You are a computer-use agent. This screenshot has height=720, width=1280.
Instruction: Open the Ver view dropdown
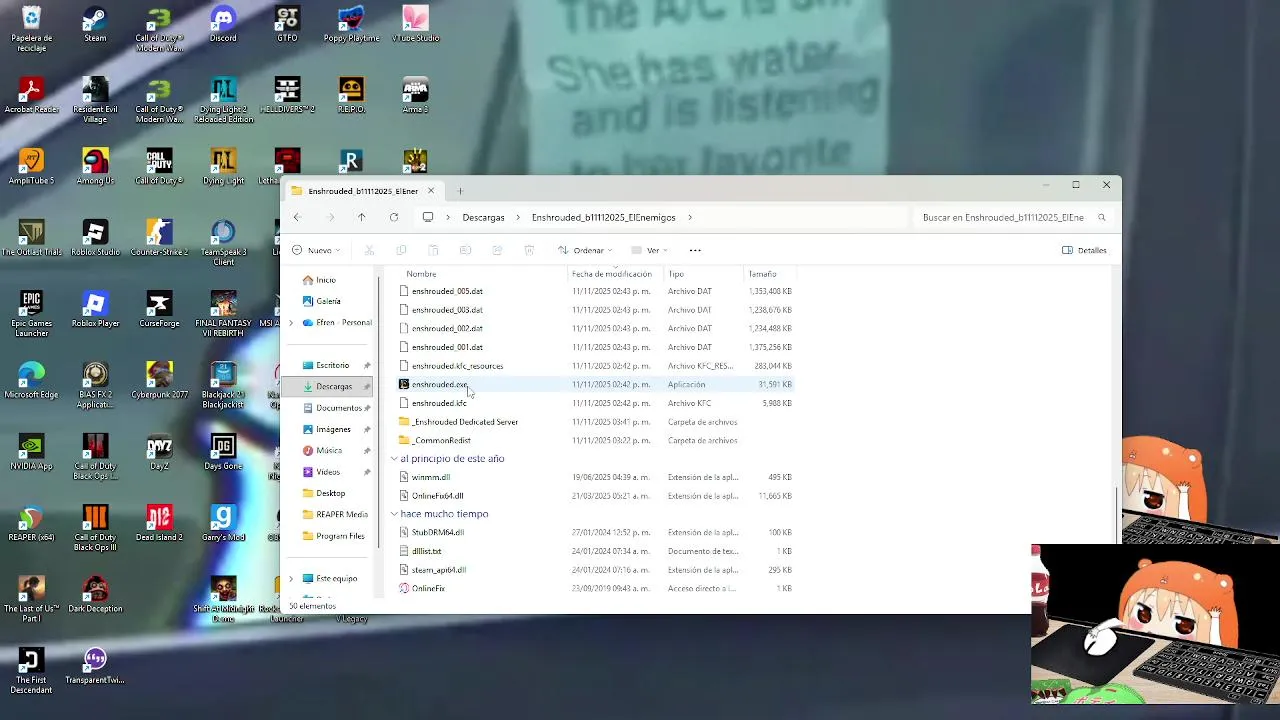[649, 250]
